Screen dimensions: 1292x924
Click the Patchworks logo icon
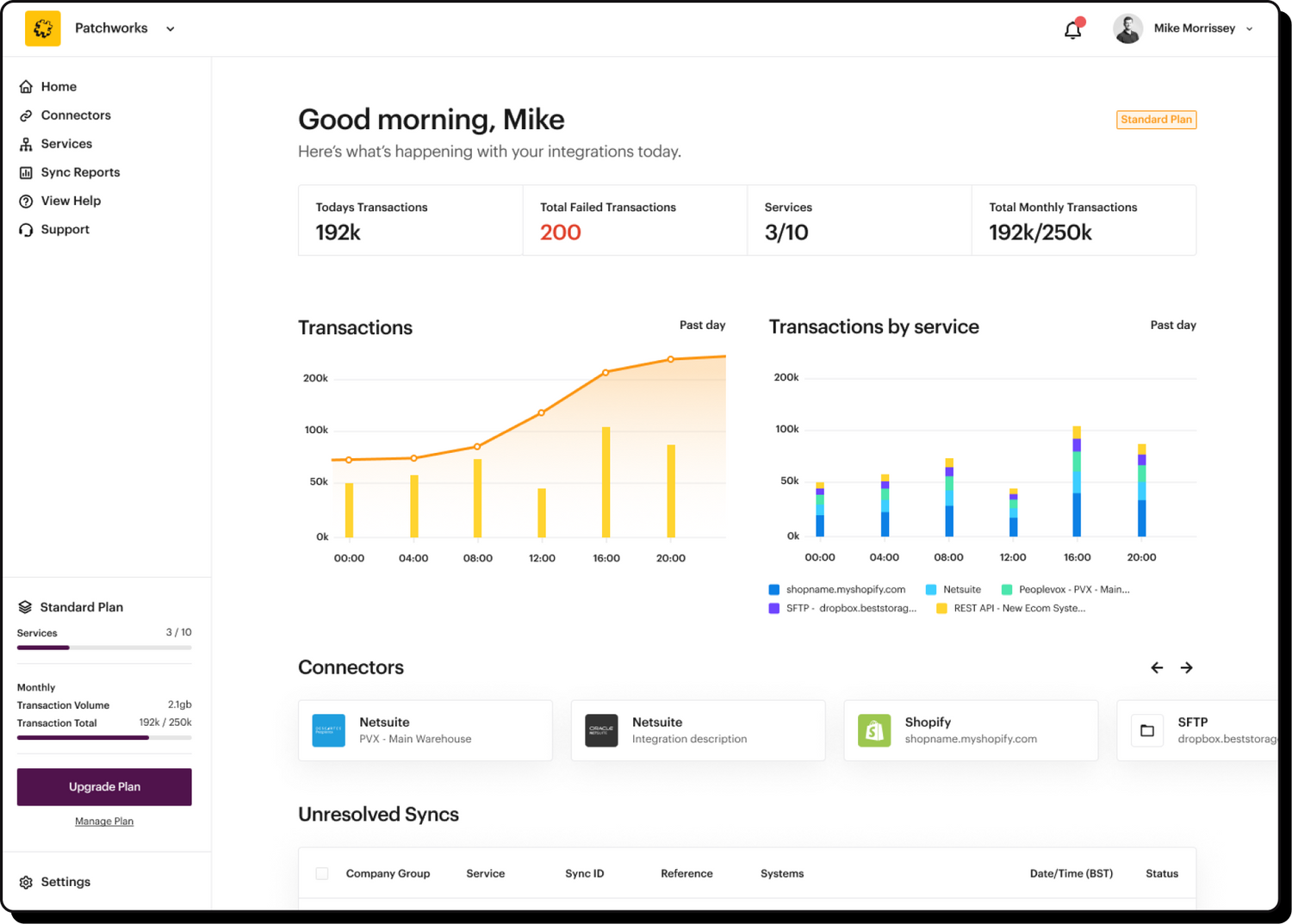coord(42,28)
